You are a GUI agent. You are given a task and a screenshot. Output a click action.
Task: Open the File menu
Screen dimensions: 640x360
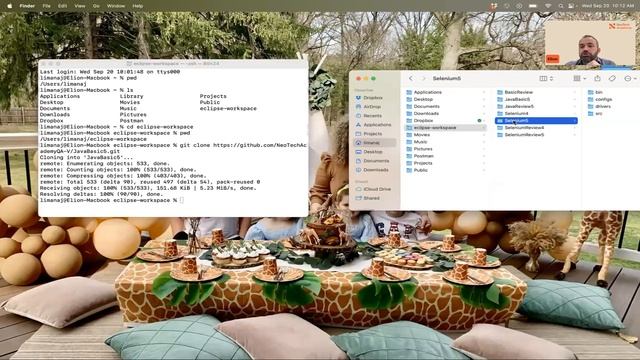click(x=47, y=6)
